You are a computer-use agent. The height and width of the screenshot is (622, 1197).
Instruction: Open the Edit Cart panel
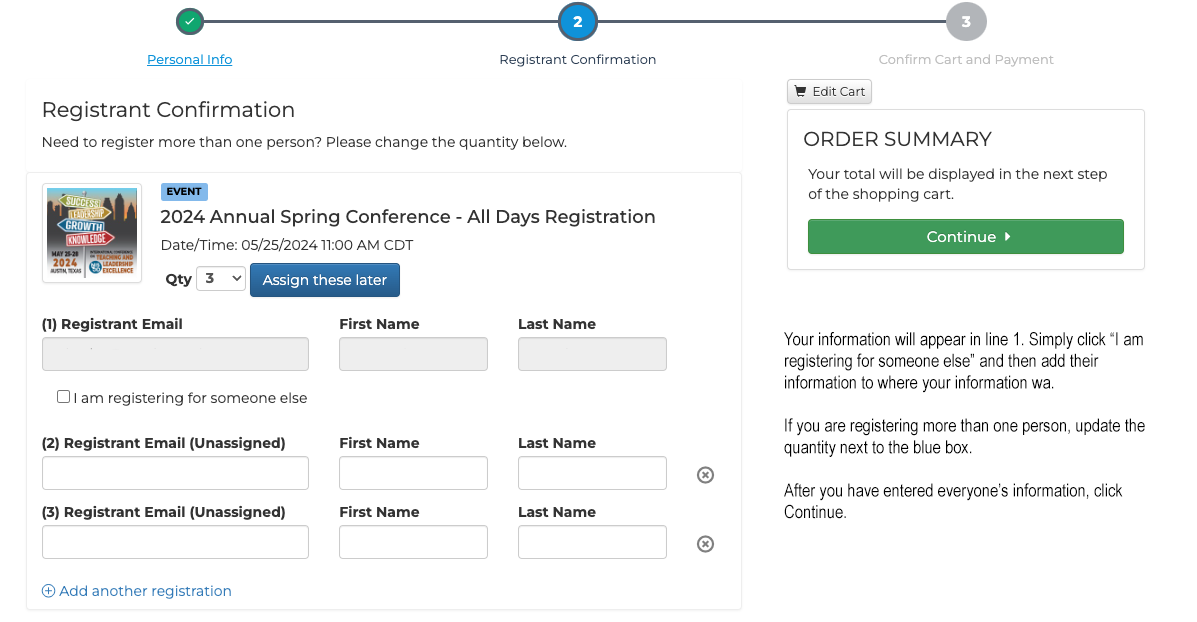[x=829, y=91]
